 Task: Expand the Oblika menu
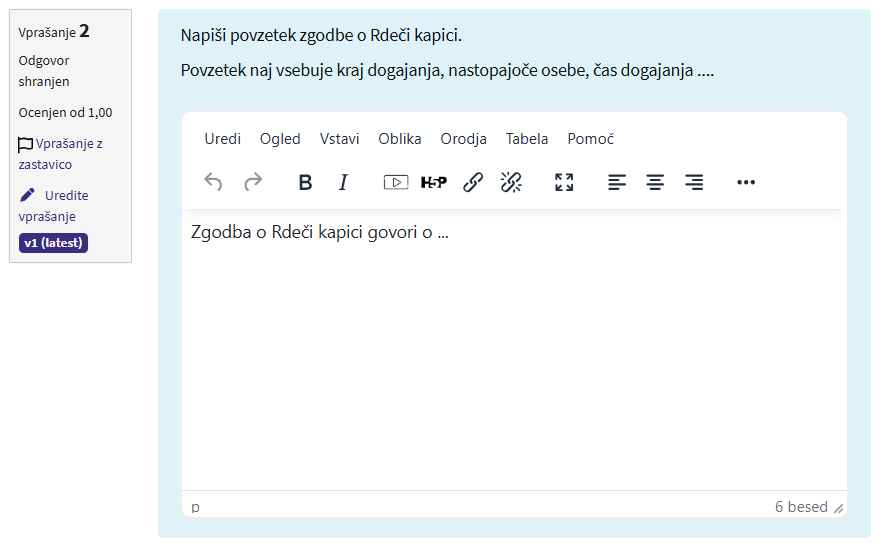pyautogui.click(x=399, y=139)
